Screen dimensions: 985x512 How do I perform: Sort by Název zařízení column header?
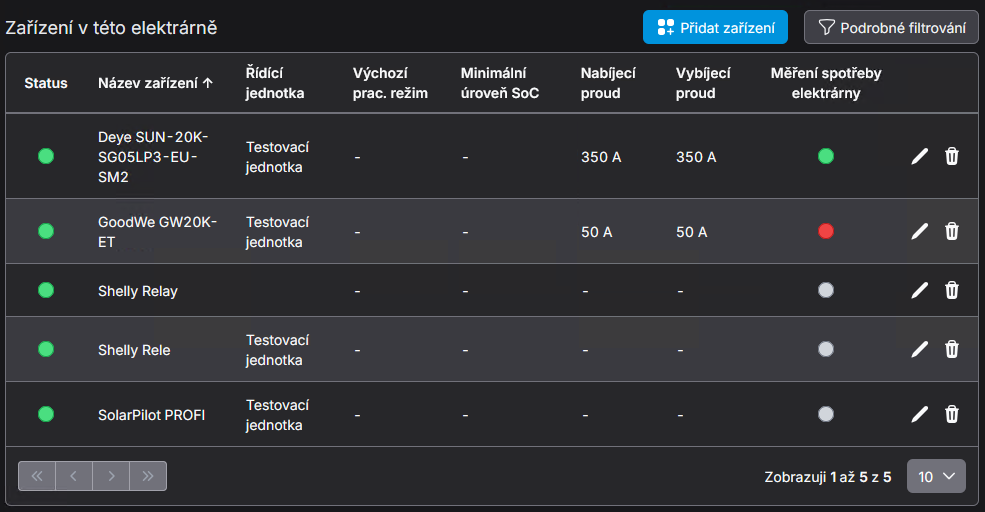[155, 83]
